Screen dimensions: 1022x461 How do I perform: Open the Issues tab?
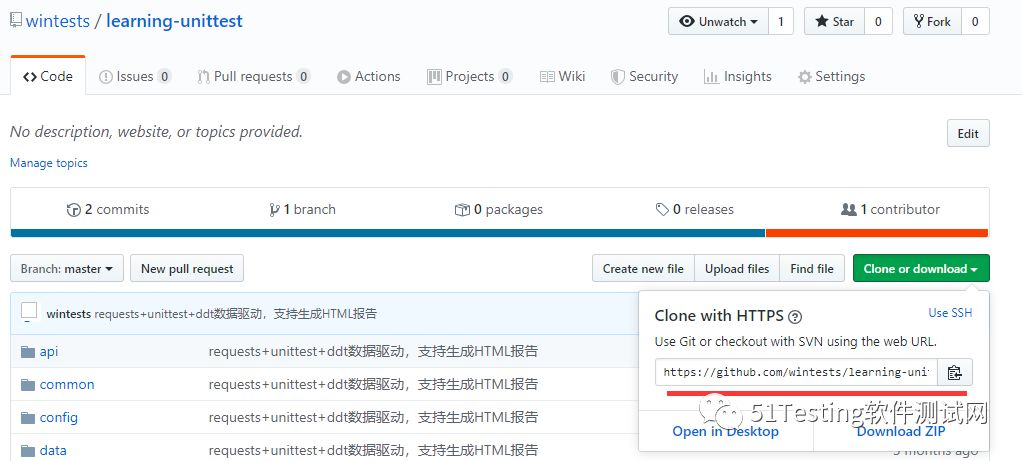[x=135, y=76]
